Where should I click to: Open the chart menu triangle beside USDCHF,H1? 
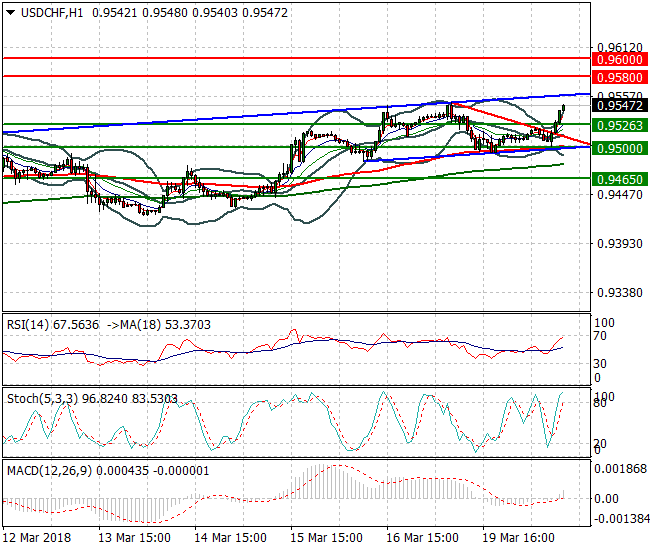point(11,13)
